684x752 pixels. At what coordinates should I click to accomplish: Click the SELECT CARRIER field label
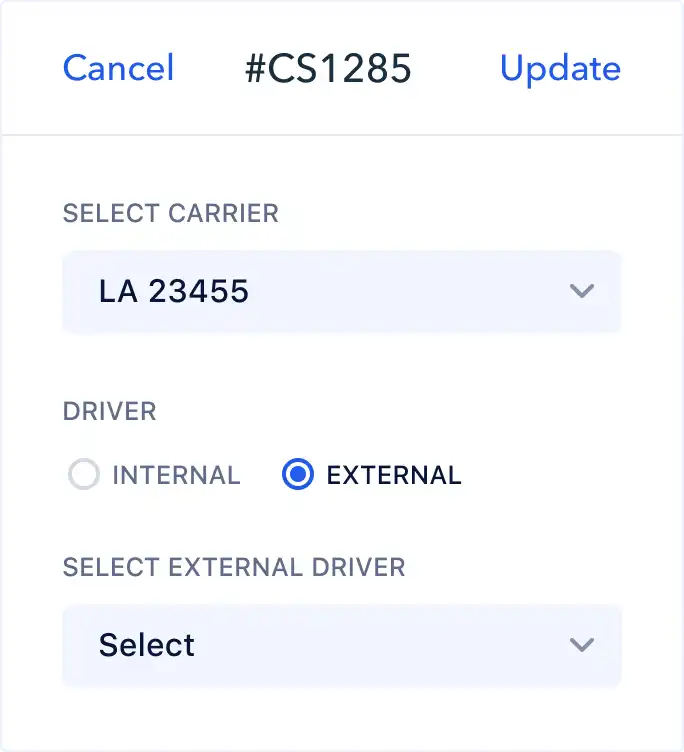click(x=170, y=213)
